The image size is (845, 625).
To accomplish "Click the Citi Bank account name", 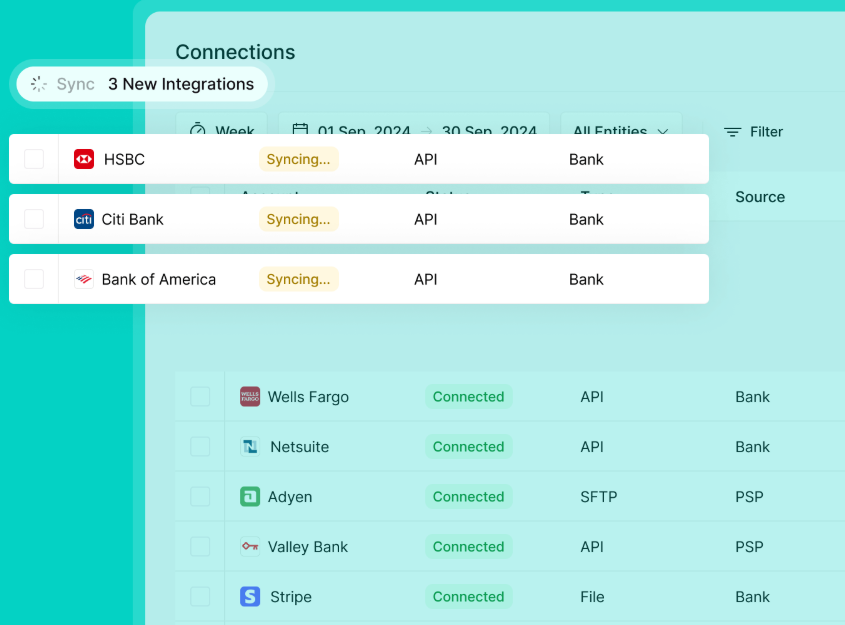I will click(133, 219).
